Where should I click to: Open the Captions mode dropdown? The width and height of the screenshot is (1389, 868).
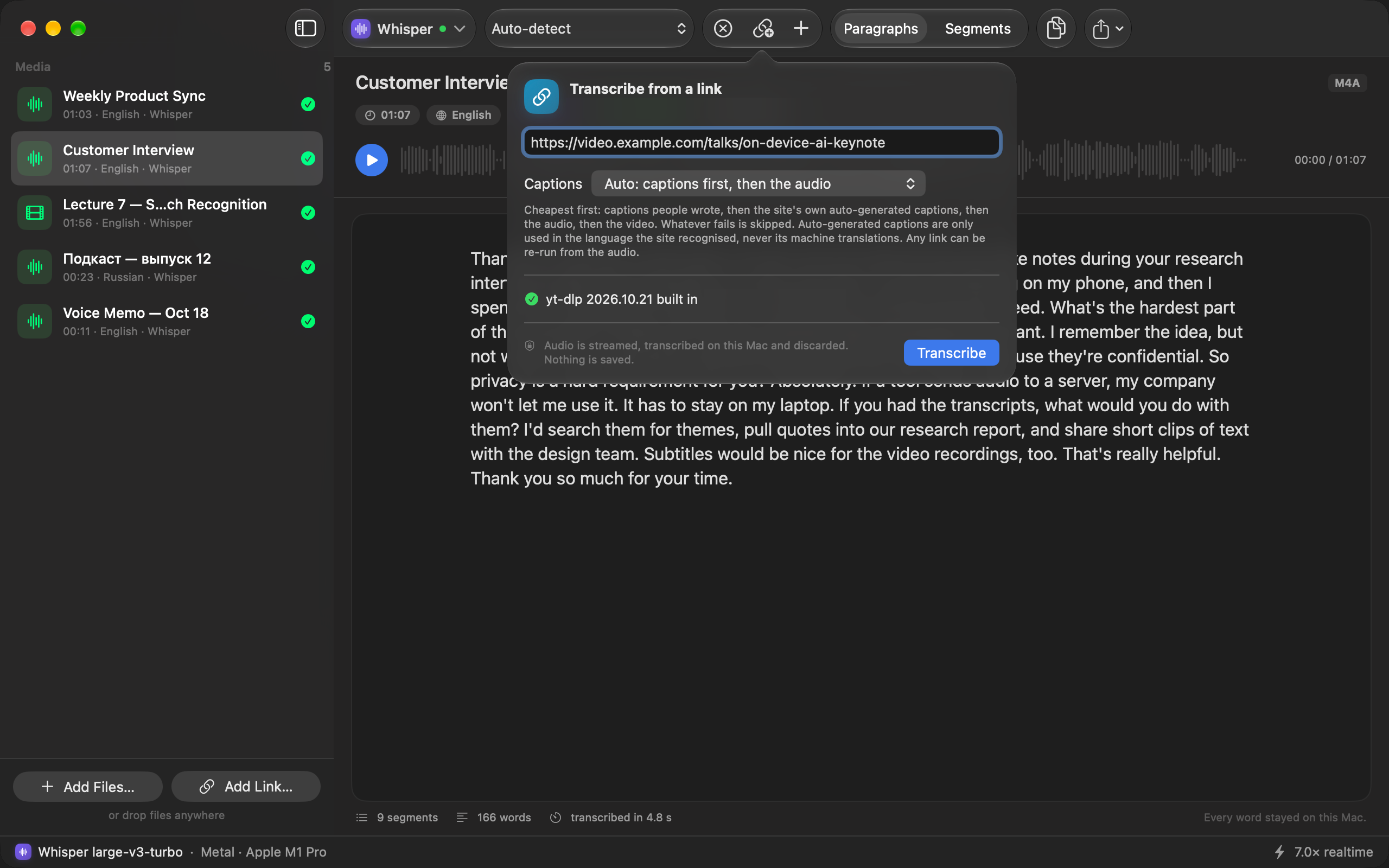758,184
